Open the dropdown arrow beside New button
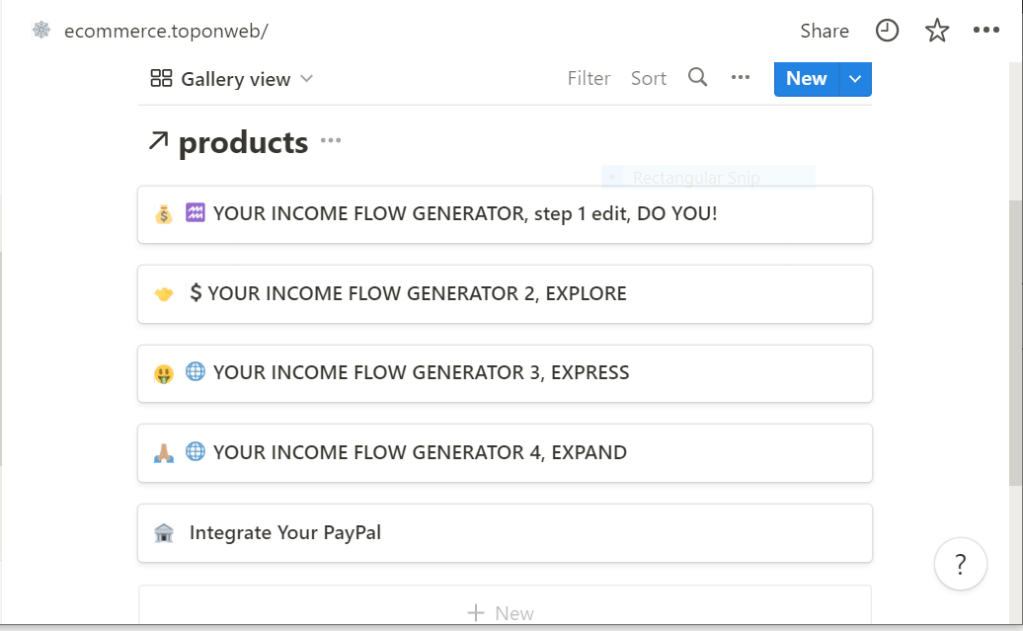 coord(855,79)
